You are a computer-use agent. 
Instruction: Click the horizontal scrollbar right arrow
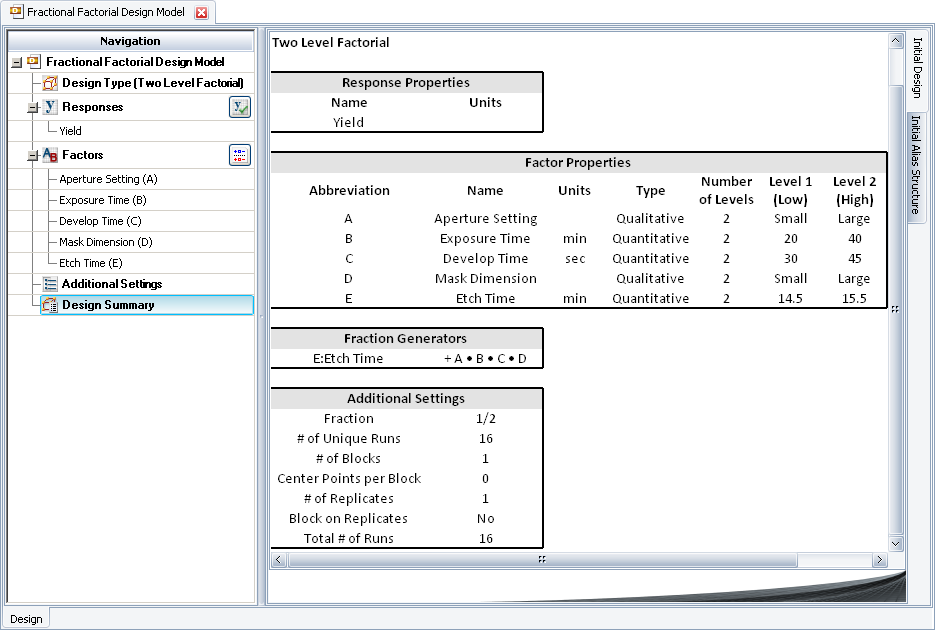879,560
